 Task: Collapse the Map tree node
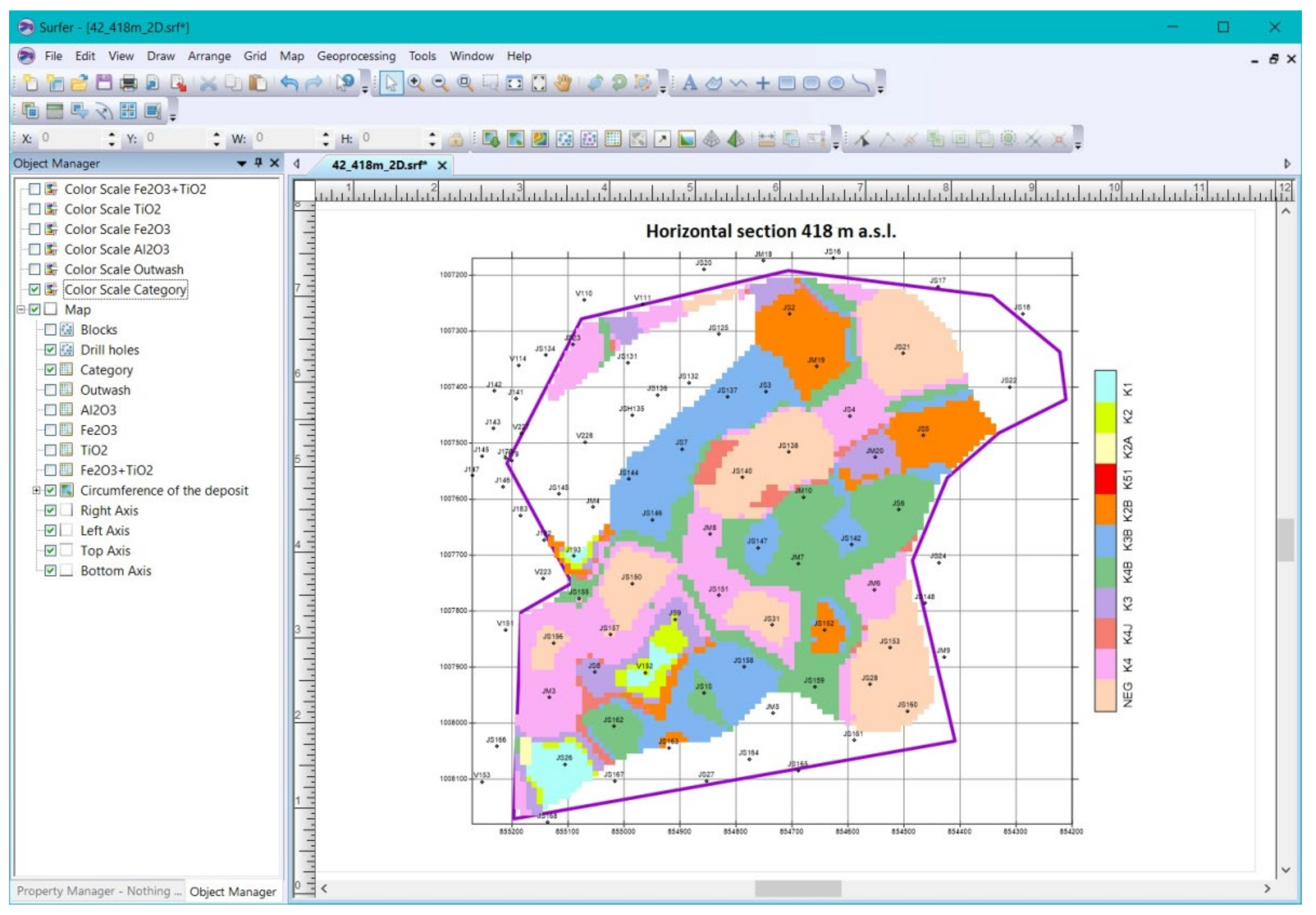click(x=21, y=309)
